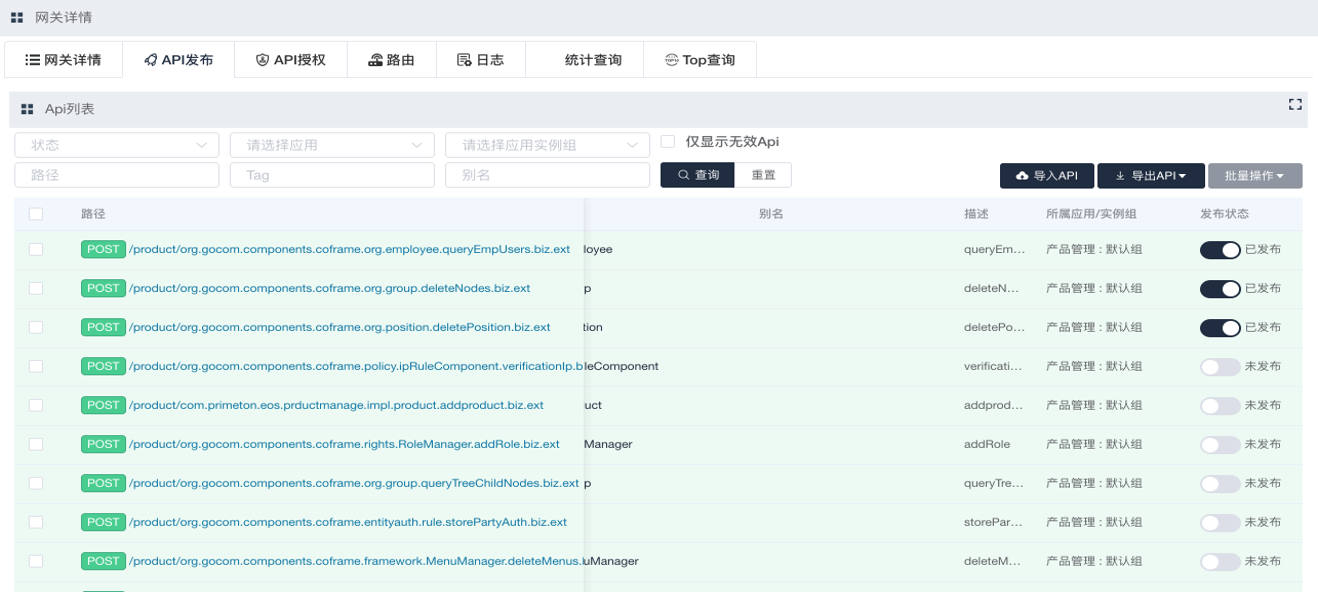Screen dimensions: 1318x592
Task: Enable the 仅显示无效Api checkbox
Action: click(x=668, y=142)
